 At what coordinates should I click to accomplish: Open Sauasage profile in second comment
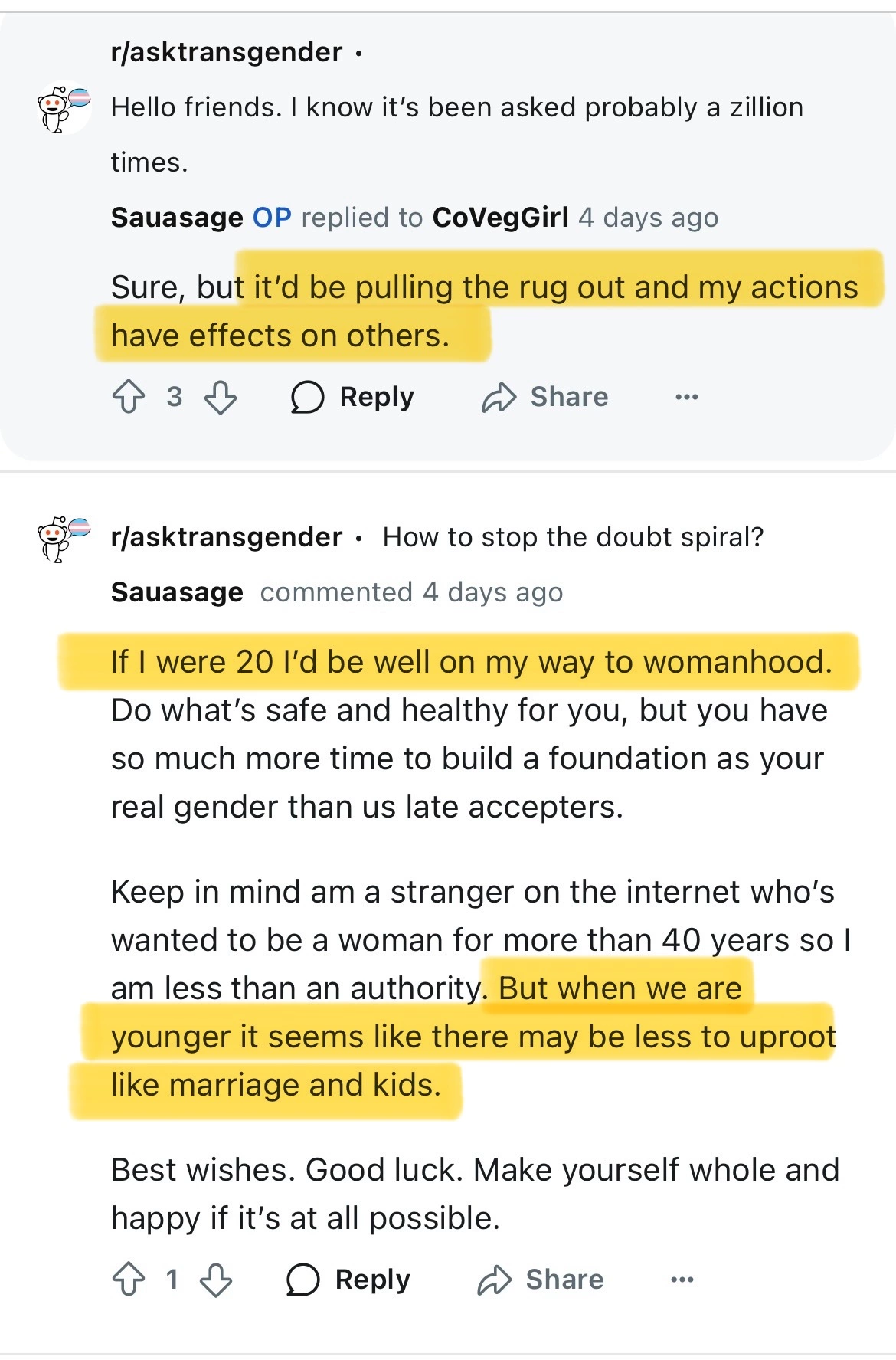pyautogui.click(x=177, y=592)
